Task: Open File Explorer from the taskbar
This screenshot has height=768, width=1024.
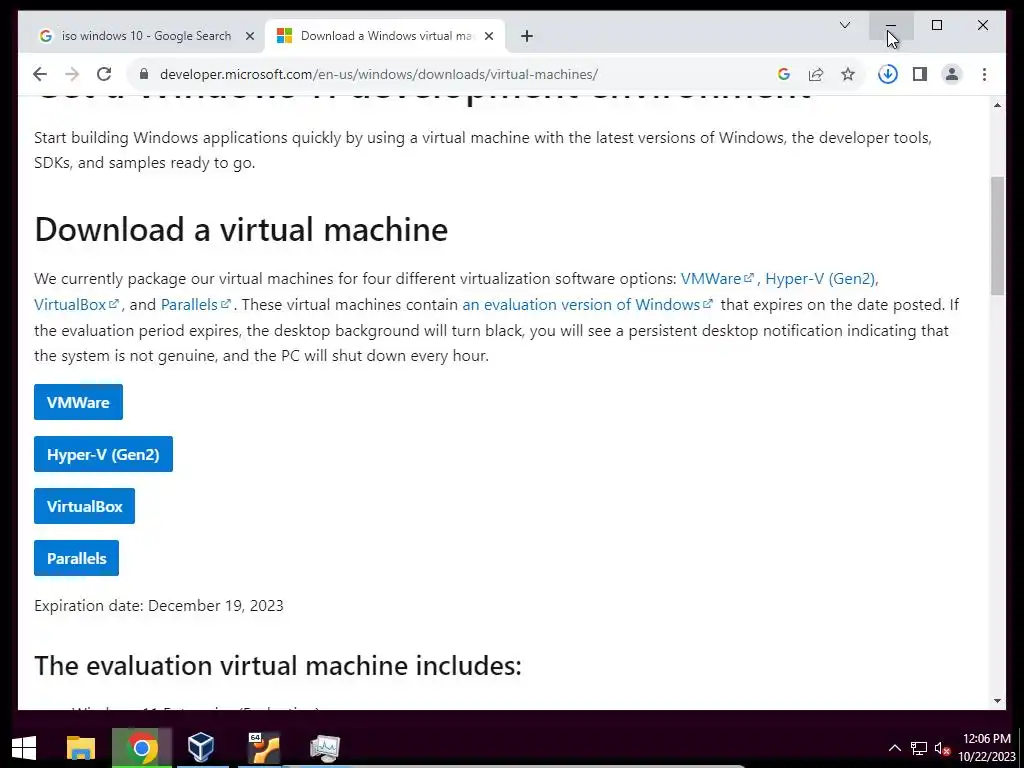Action: [81, 748]
